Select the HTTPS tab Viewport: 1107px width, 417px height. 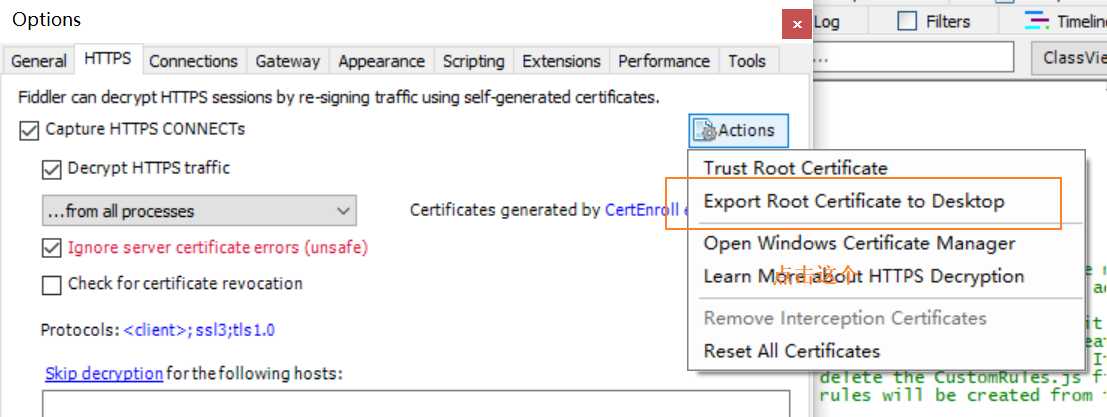(108, 59)
